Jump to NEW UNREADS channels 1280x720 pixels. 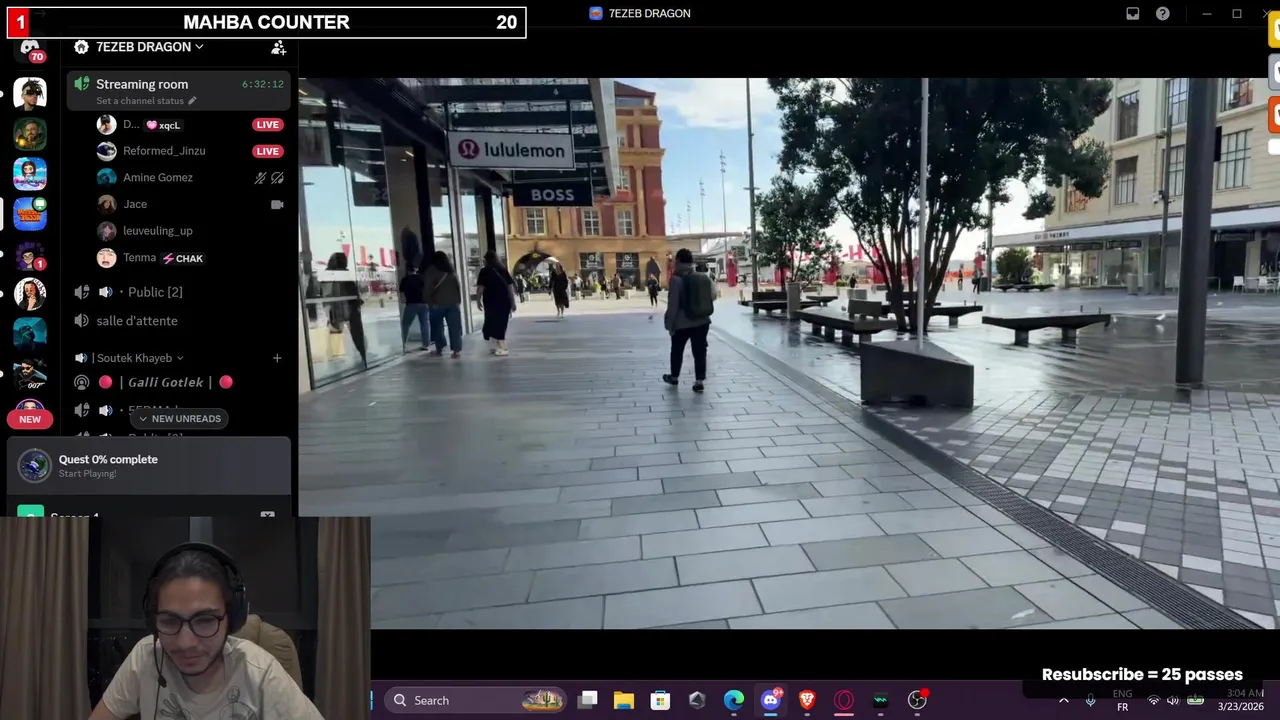(180, 419)
